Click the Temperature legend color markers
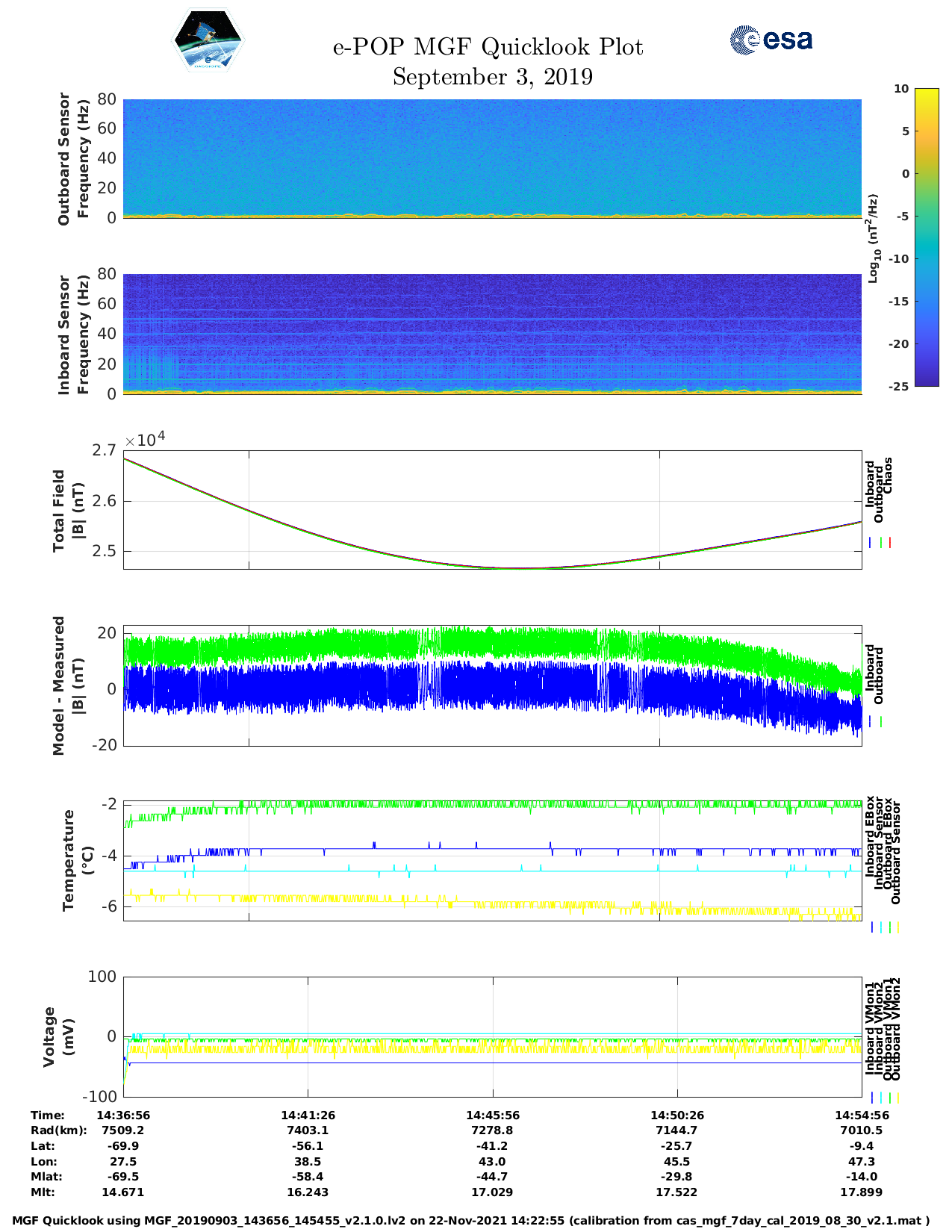The height and width of the screenshot is (1232, 952). pos(884,927)
